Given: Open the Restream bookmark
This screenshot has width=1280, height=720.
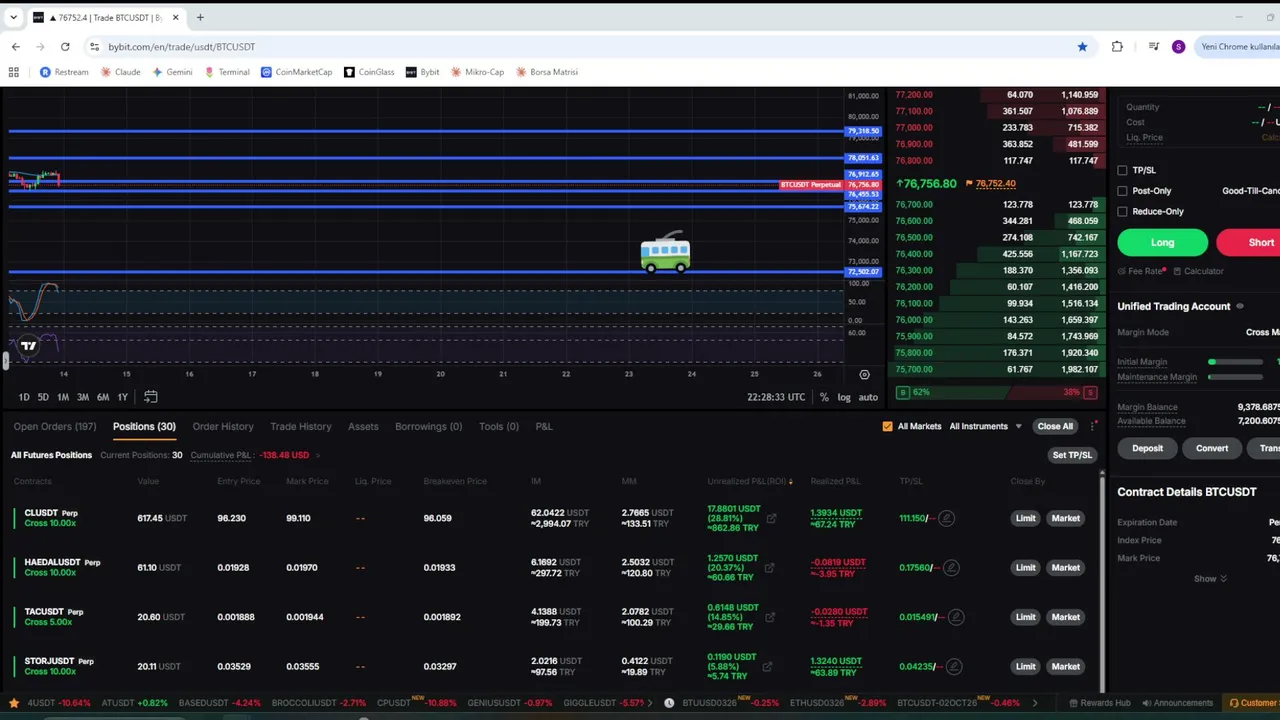Looking at the screenshot, I should pyautogui.click(x=64, y=72).
